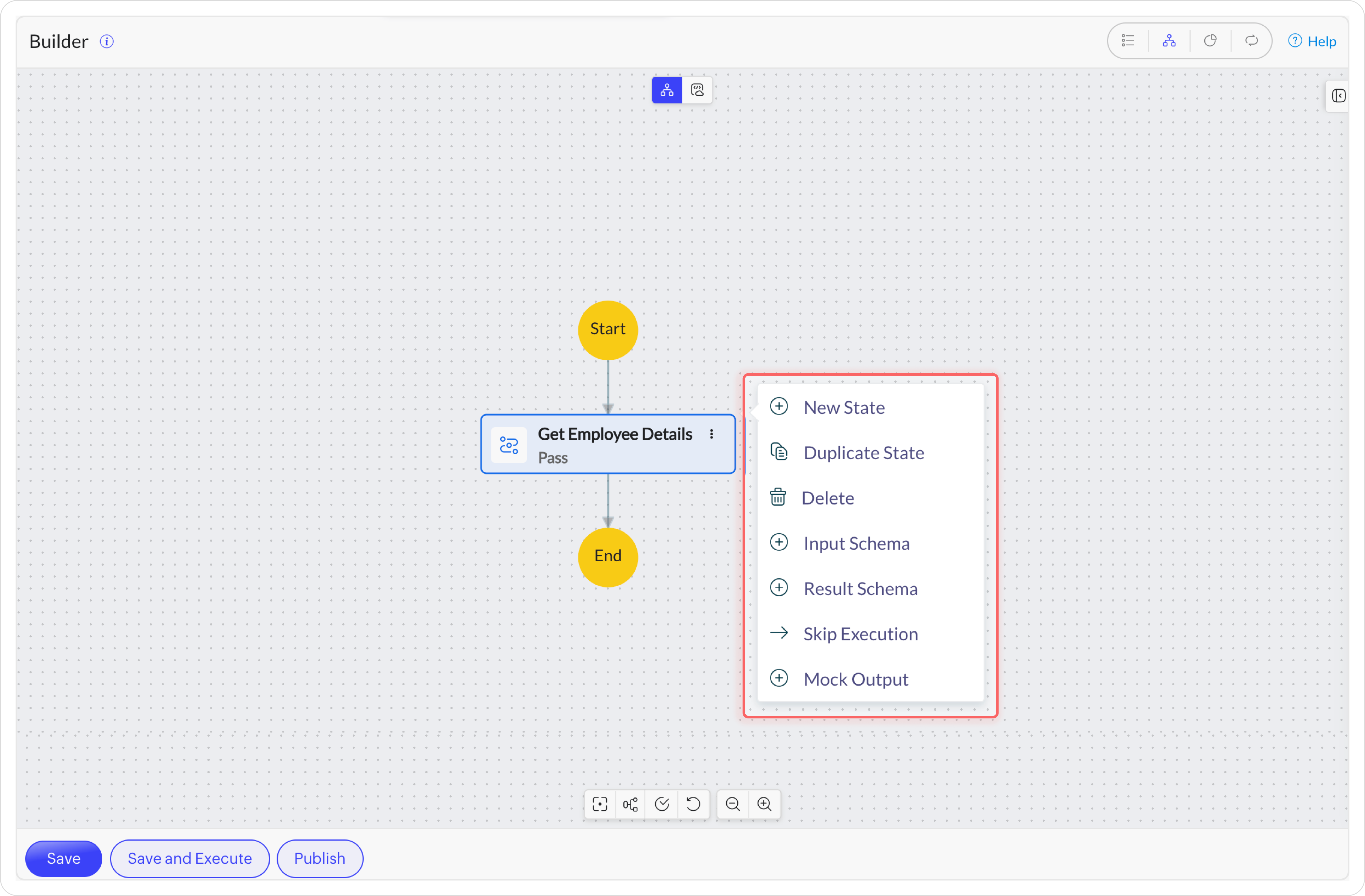This screenshot has height=896, width=1365.
Task: Click the fit-to-screen icon in bottom toolbar
Action: pos(600,804)
